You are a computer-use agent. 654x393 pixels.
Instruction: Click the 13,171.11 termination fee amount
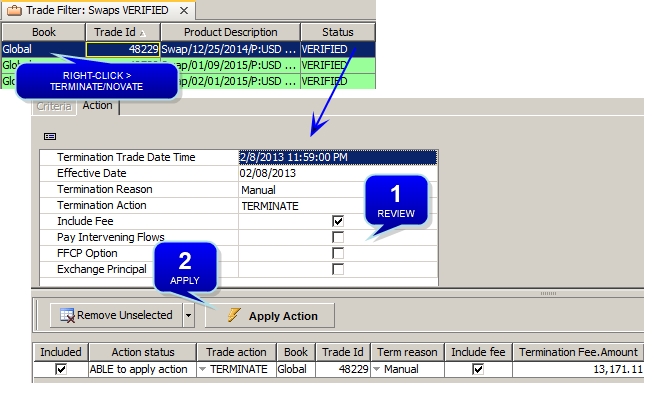(578, 369)
